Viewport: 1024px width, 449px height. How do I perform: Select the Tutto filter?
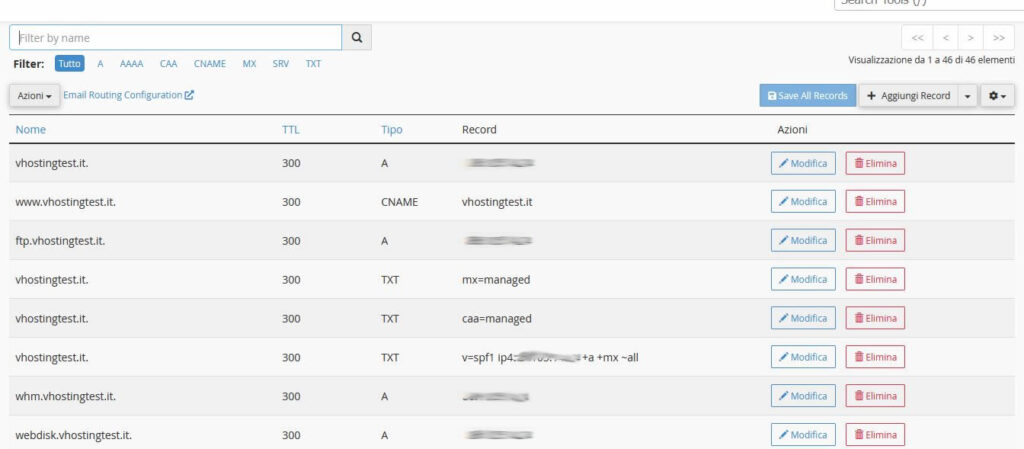69,63
